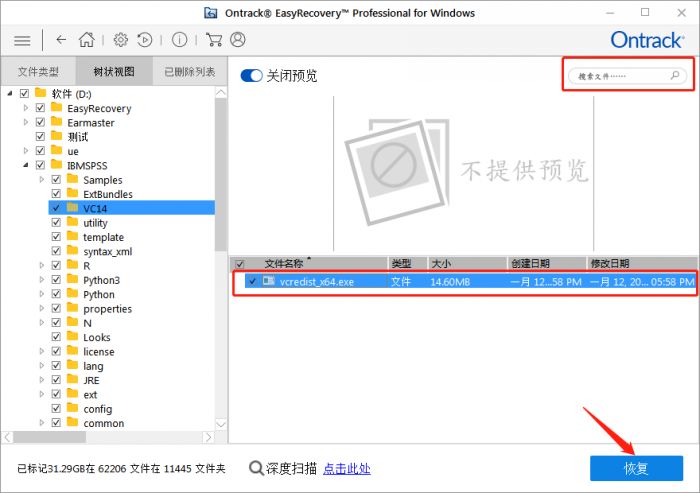Uncheck the 测试 folder checkbox

pyautogui.click(x=41, y=136)
